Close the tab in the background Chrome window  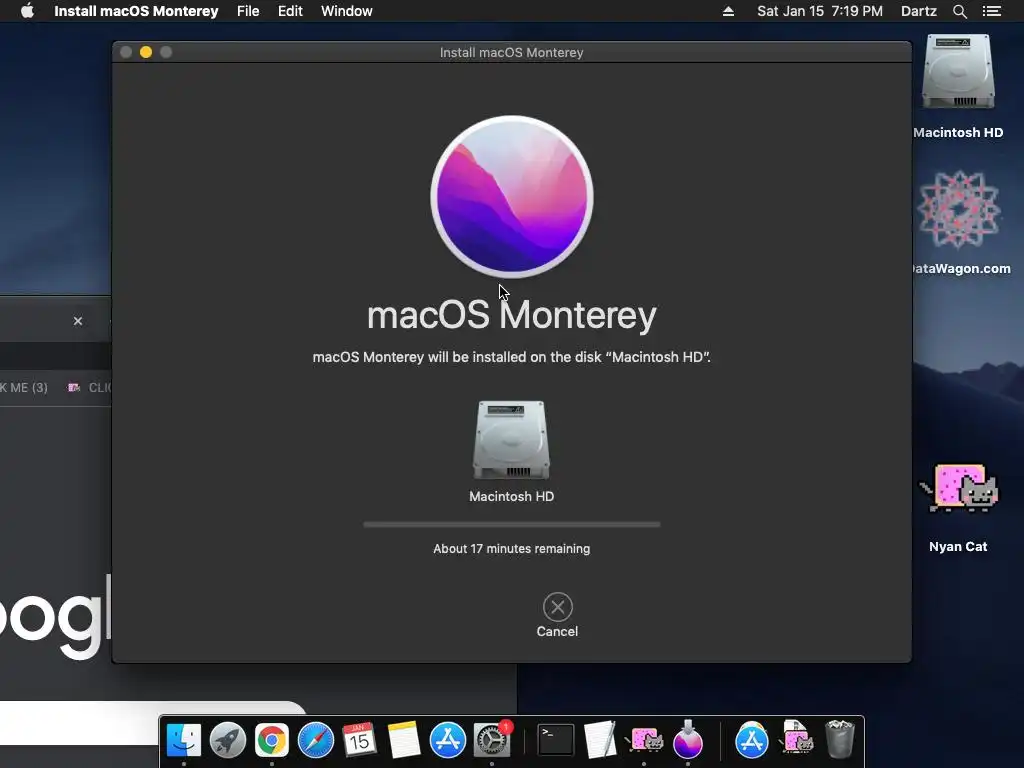(x=78, y=321)
